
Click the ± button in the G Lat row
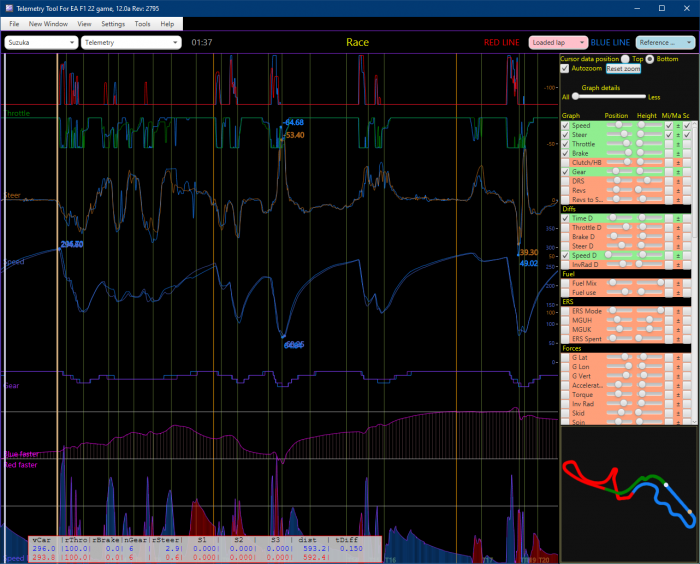(x=678, y=358)
